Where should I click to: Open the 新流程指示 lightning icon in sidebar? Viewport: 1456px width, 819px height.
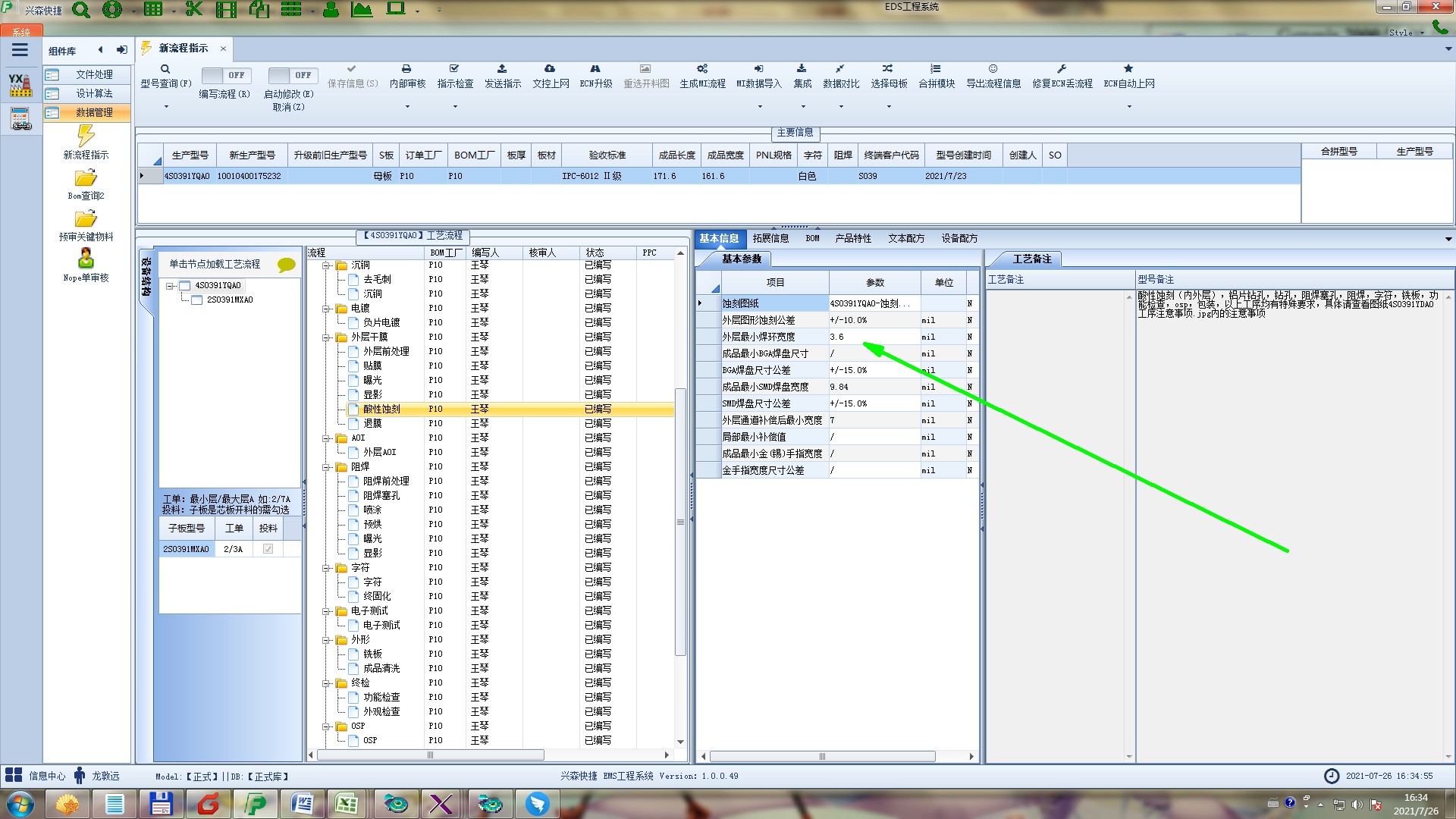pyautogui.click(x=86, y=136)
